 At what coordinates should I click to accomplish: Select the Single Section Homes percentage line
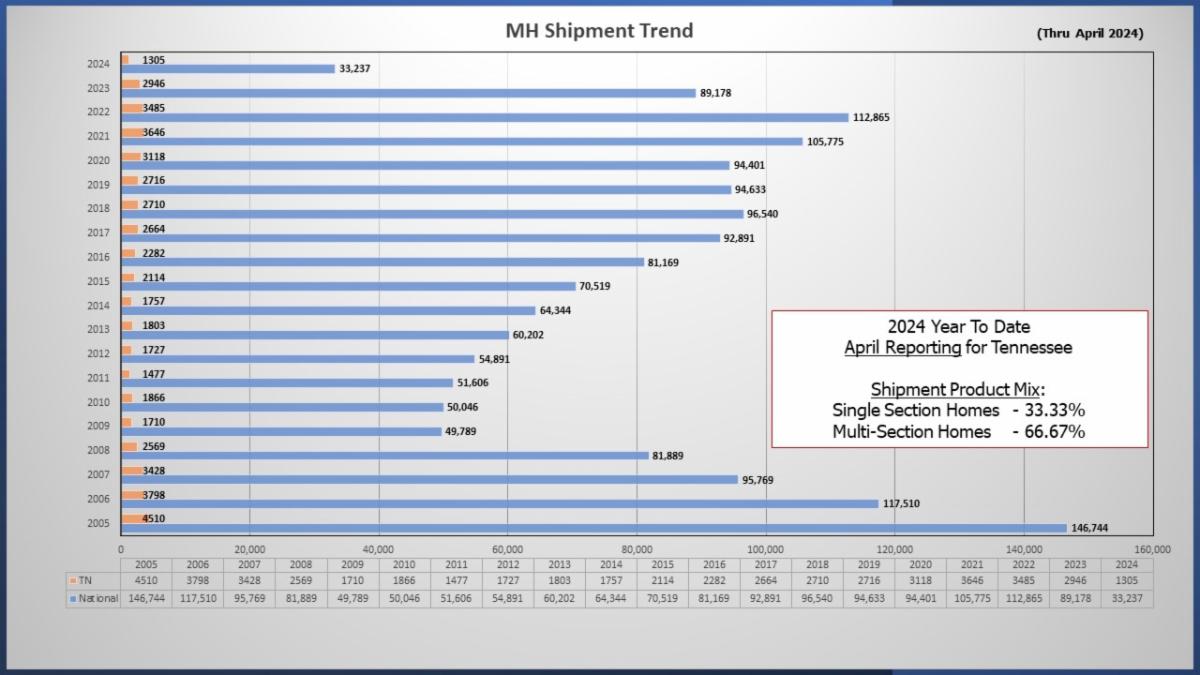pyautogui.click(x=958, y=410)
